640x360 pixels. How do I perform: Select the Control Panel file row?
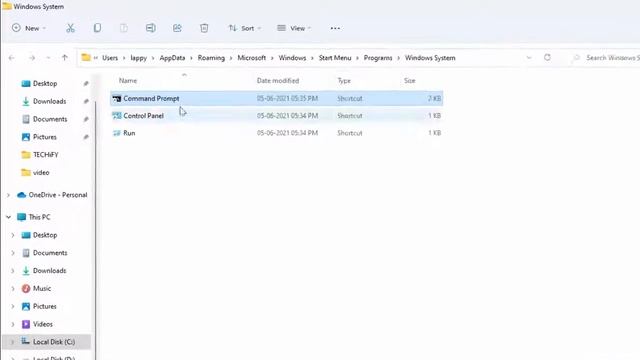[276, 116]
